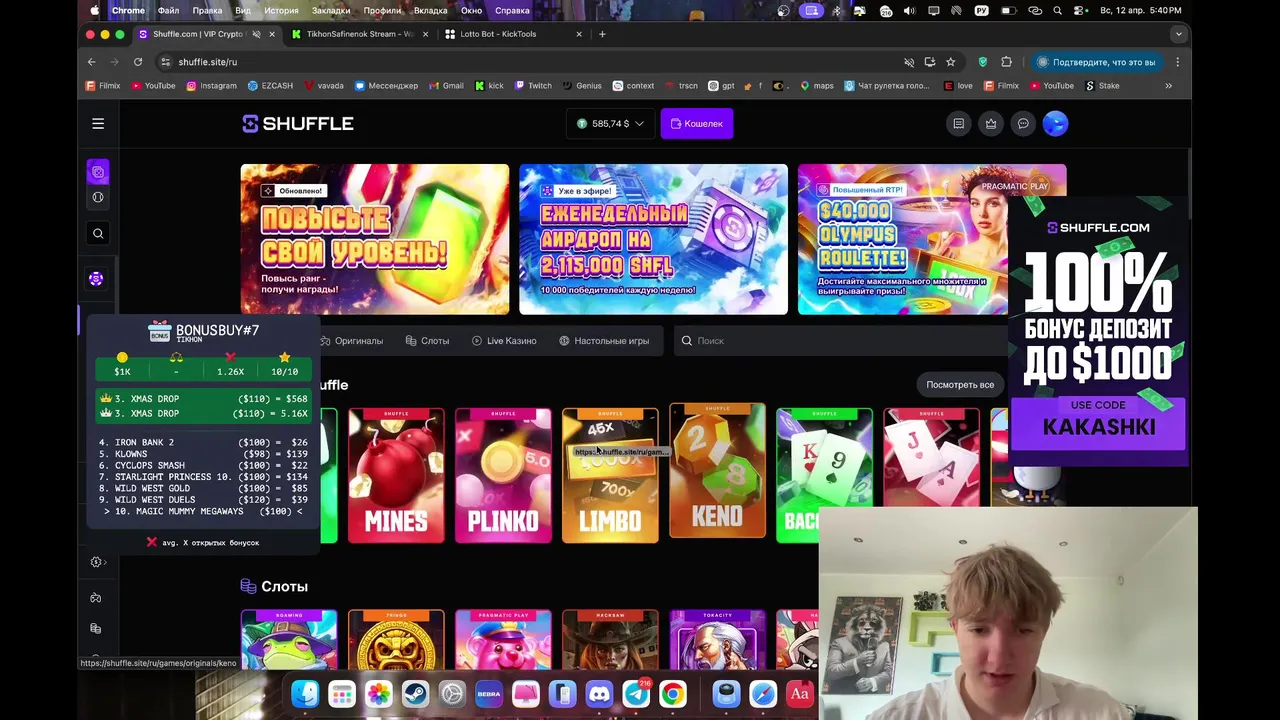Screen dimensions: 1280x720
Task: Click the Shuffle logo
Action: click(298, 123)
